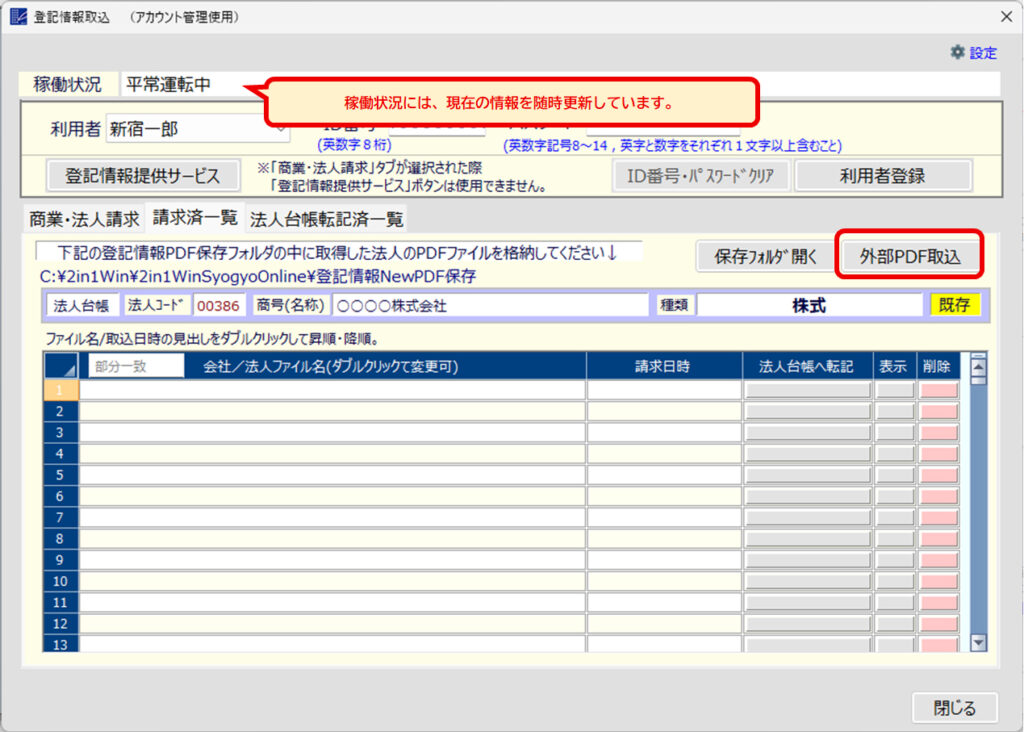The height and width of the screenshot is (732, 1024).
Task: Click scrollbar down arrow in file list
Action: tap(978, 644)
